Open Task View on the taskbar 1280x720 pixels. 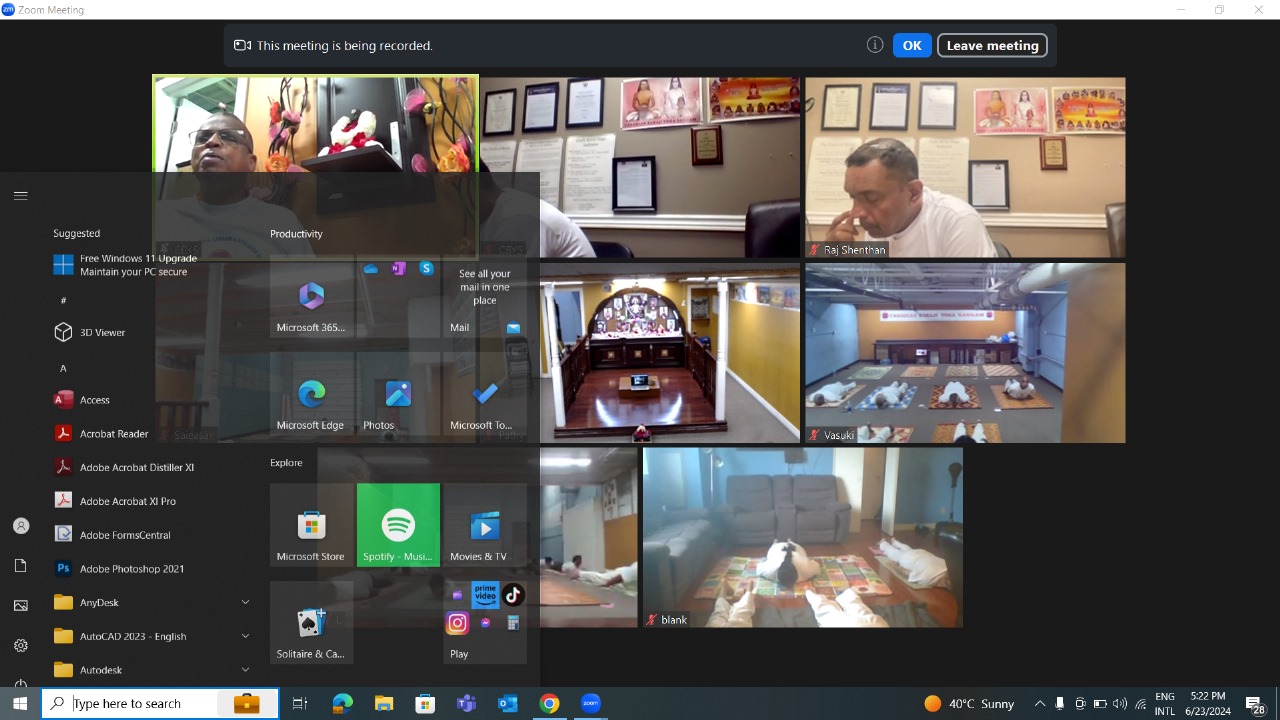pos(299,704)
